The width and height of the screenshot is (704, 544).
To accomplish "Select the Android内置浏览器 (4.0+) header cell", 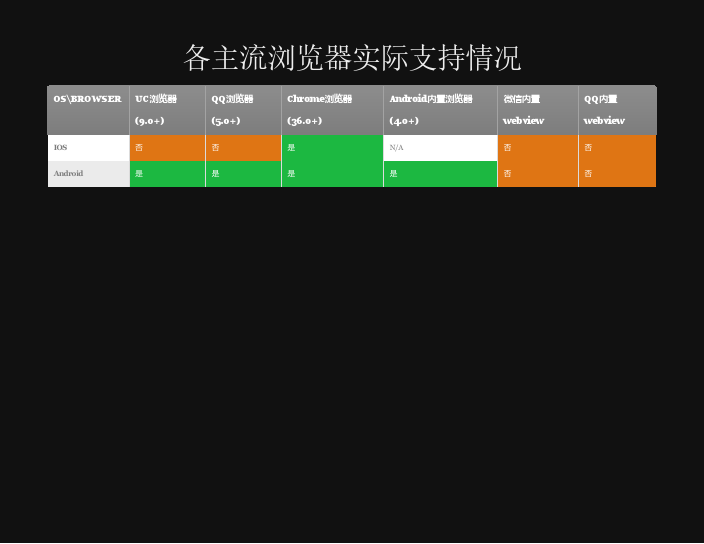I will coord(440,110).
